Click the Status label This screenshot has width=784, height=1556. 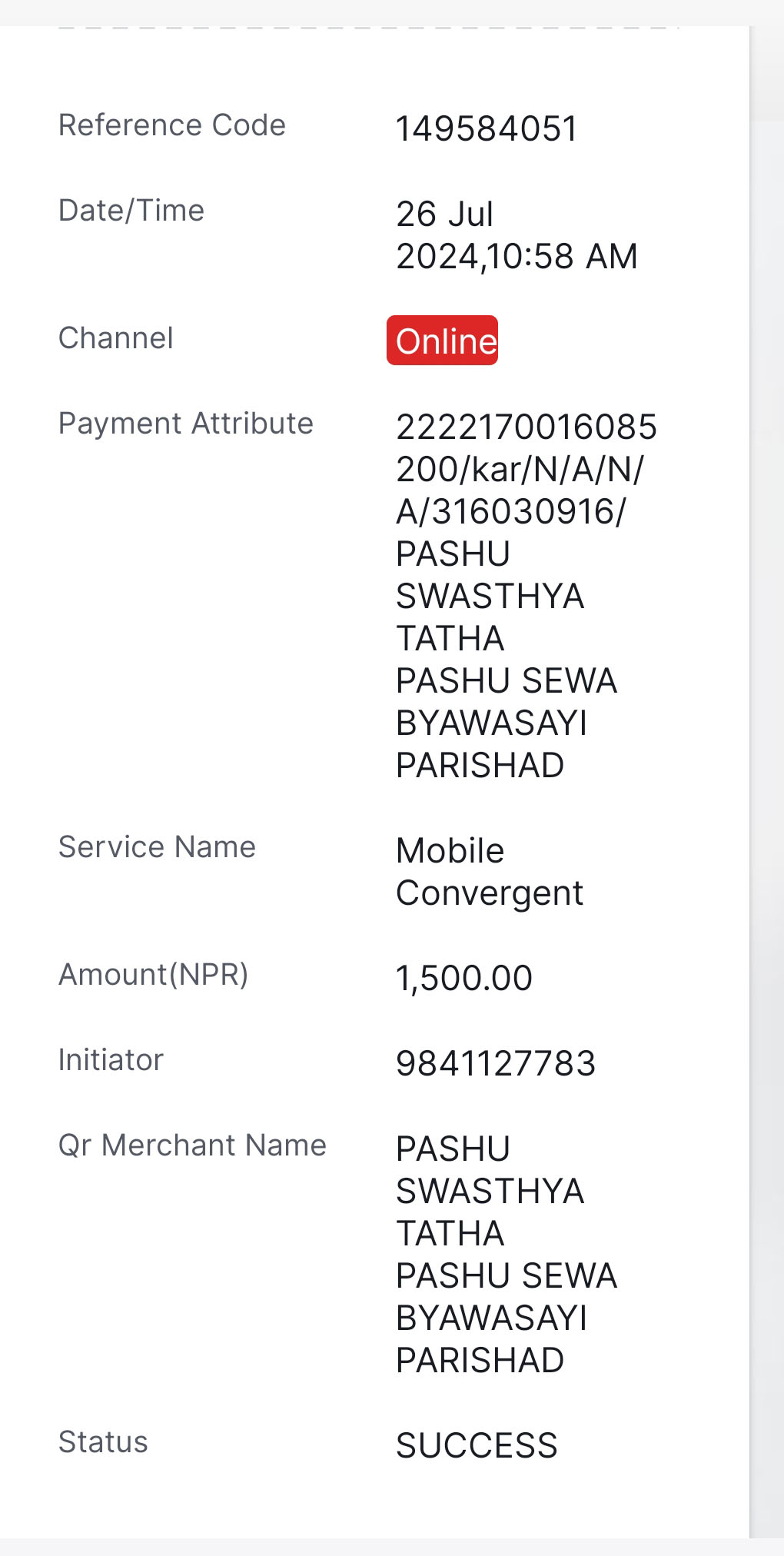103,1441
